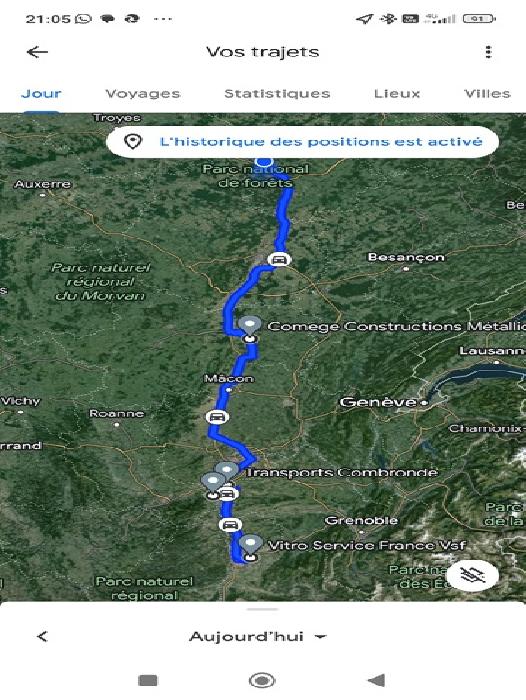Screen dimensions: 526x700
Task: Switch to the Voyages tab
Action: click(x=142, y=93)
